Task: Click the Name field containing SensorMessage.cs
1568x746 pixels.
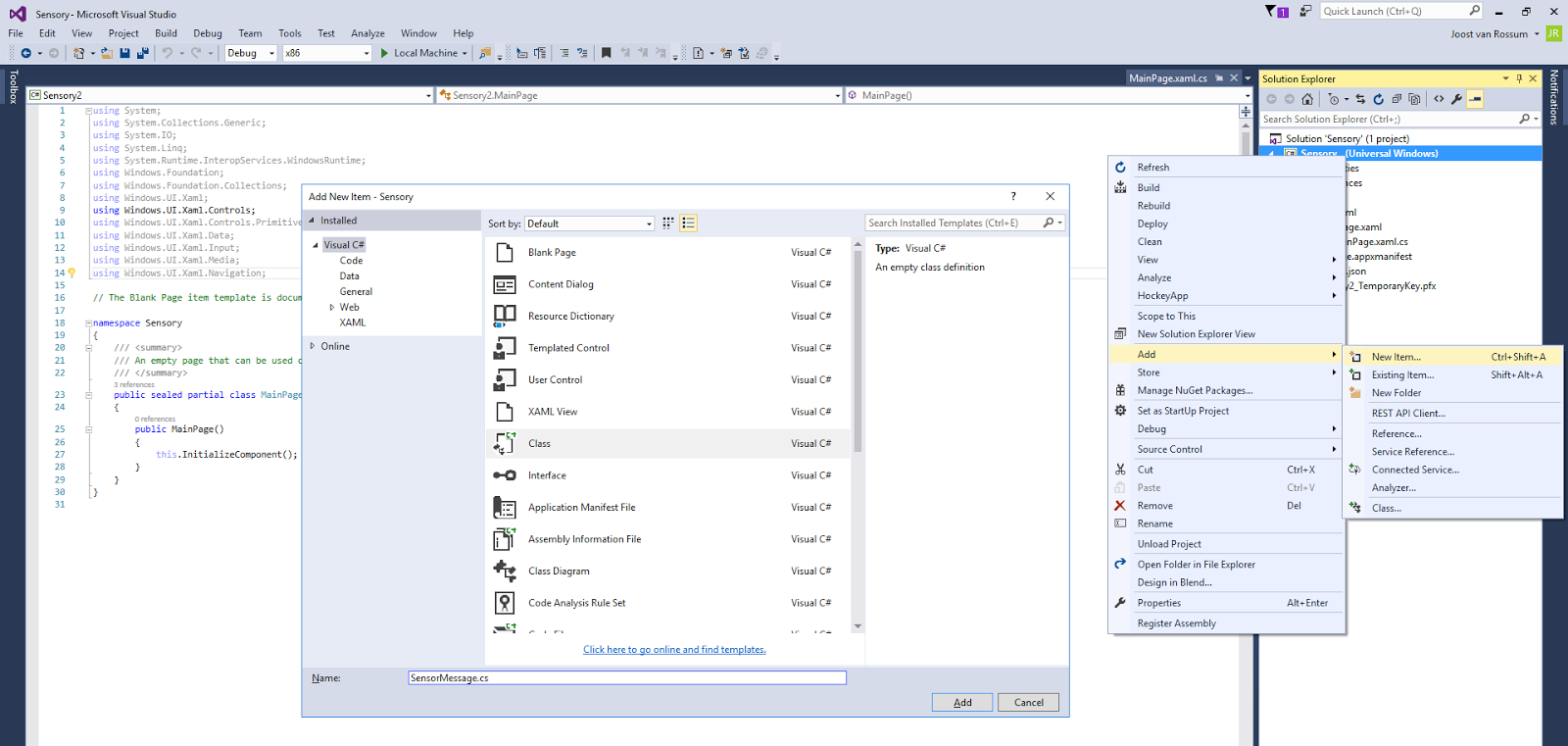Action: tap(627, 677)
